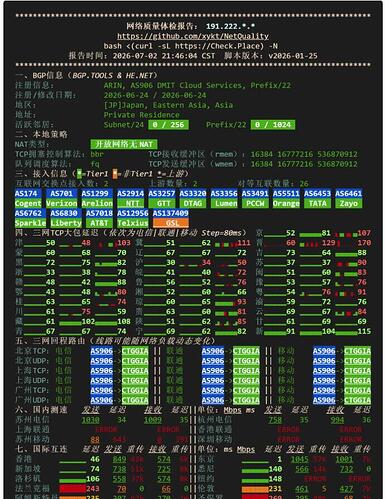This screenshot has width=385, height=499.
Task: Click the AS3320 badge
Action: [x=193, y=194]
